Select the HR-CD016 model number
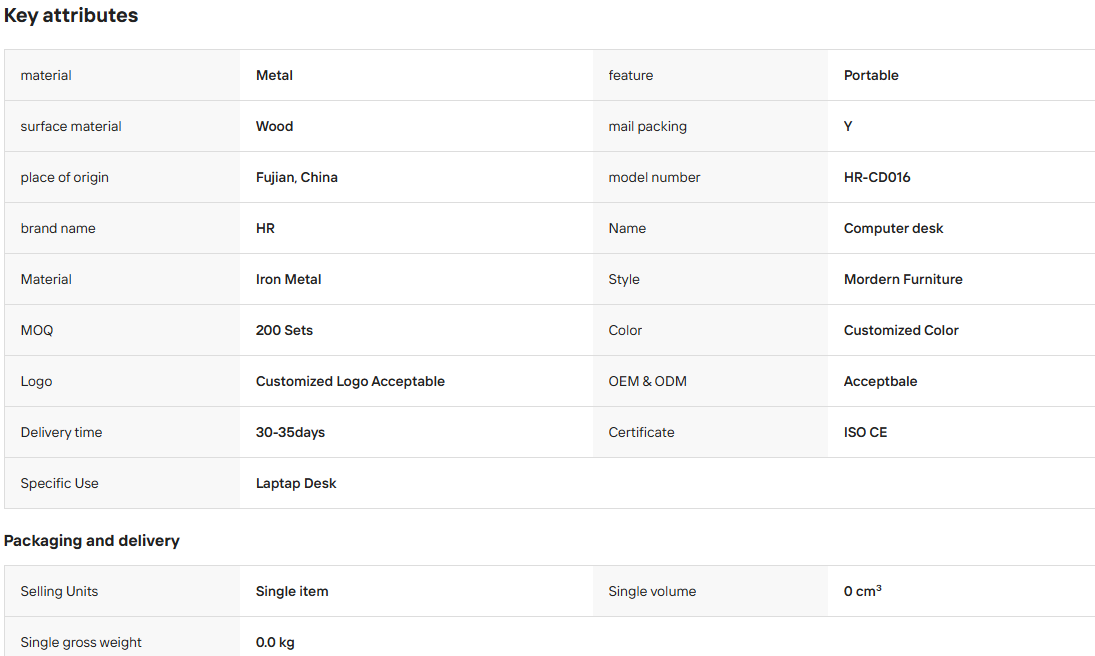Viewport: 1095px width, 656px height. click(x=877, y=177)
